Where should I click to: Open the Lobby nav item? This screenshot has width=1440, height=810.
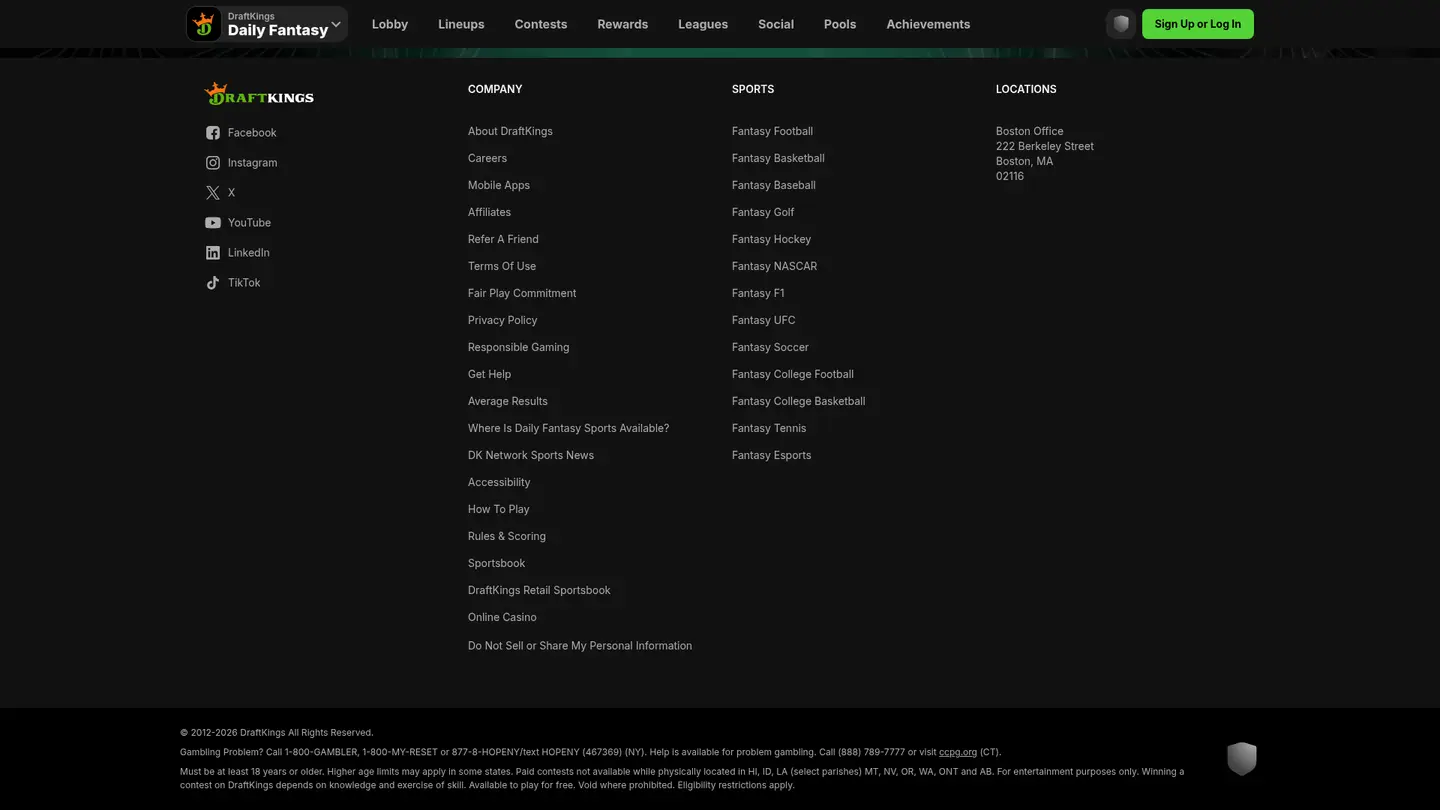390,24
